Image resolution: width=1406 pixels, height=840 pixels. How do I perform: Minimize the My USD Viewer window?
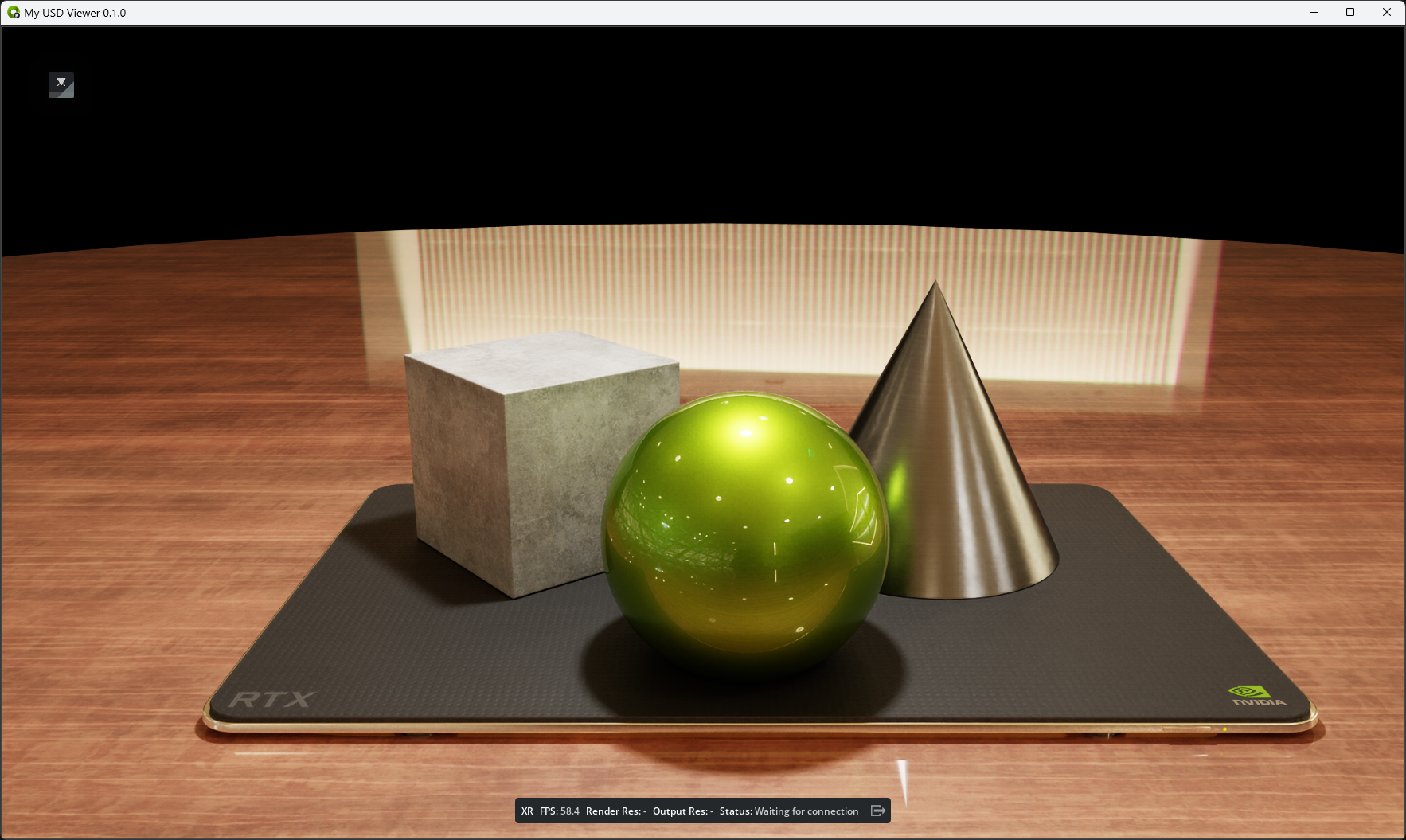1314,13
